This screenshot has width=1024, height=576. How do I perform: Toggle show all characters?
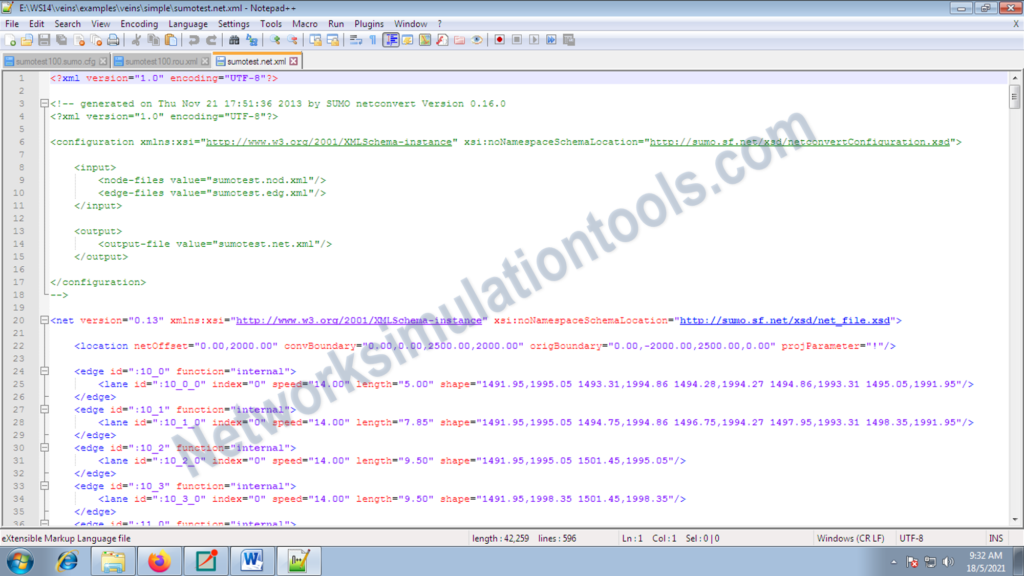373,40
